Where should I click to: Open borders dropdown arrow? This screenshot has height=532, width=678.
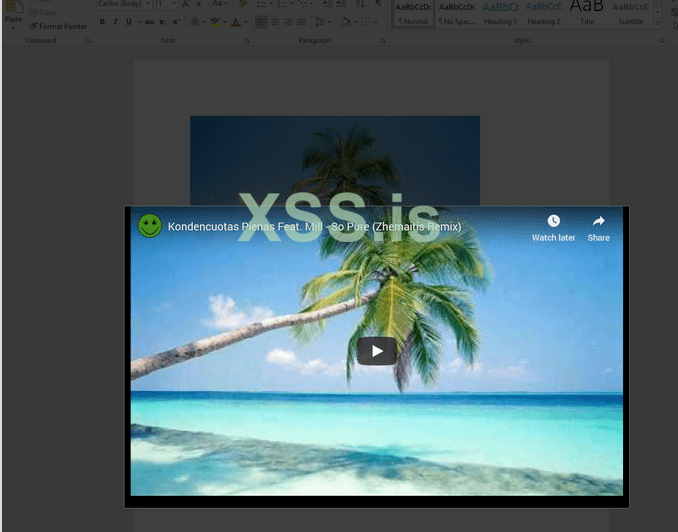point(375,22)
